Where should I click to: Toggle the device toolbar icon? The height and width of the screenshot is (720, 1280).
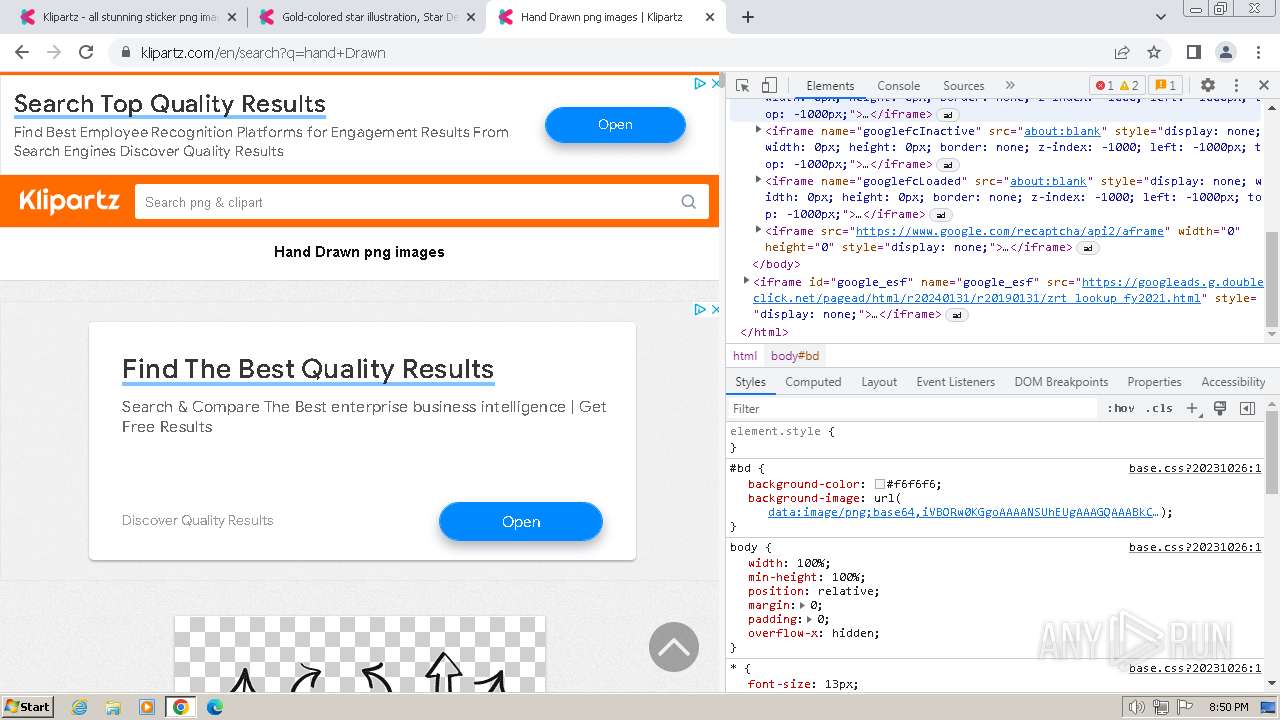point(769,86)
